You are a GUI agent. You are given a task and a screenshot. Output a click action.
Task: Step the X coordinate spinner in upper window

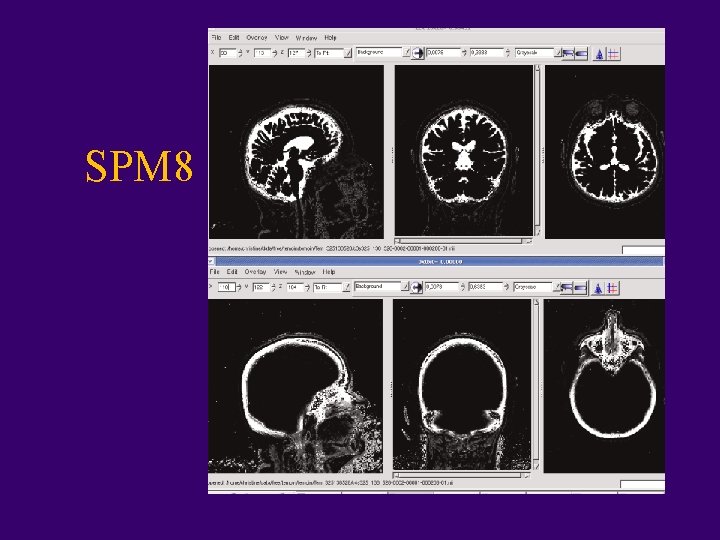tap(240, 53)
